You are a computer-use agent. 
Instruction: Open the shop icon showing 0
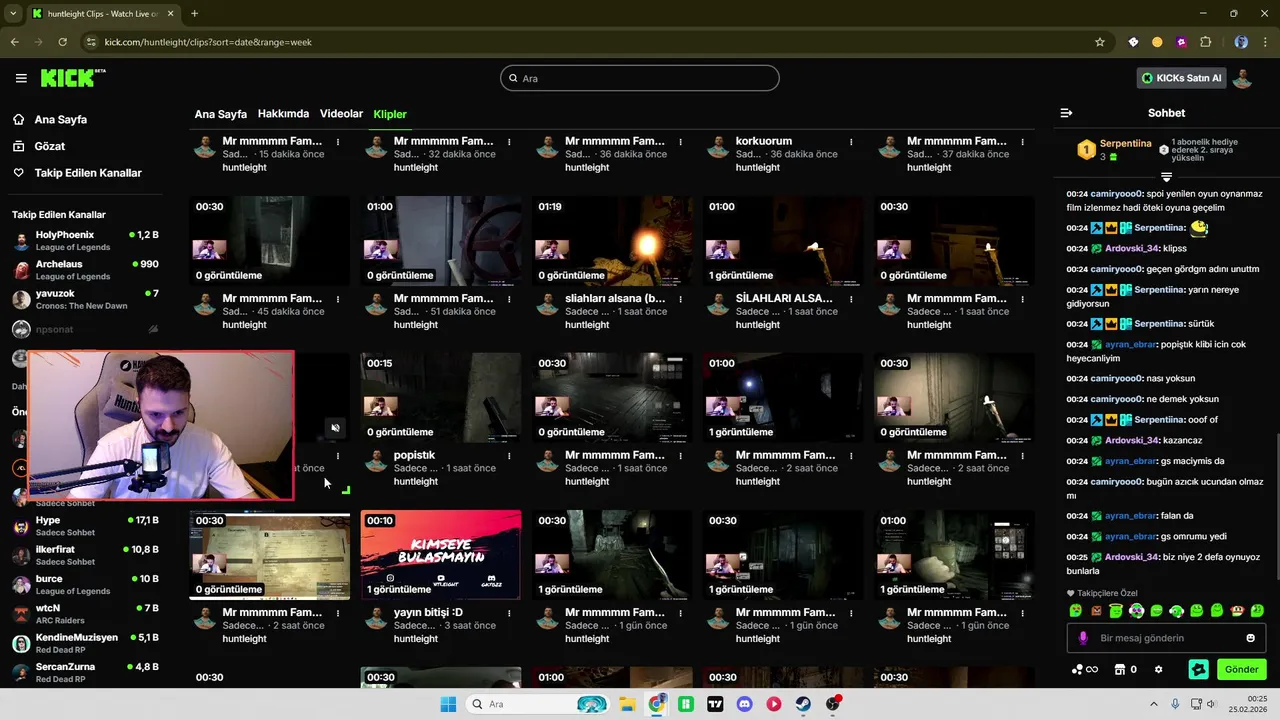coord(1126,670)
